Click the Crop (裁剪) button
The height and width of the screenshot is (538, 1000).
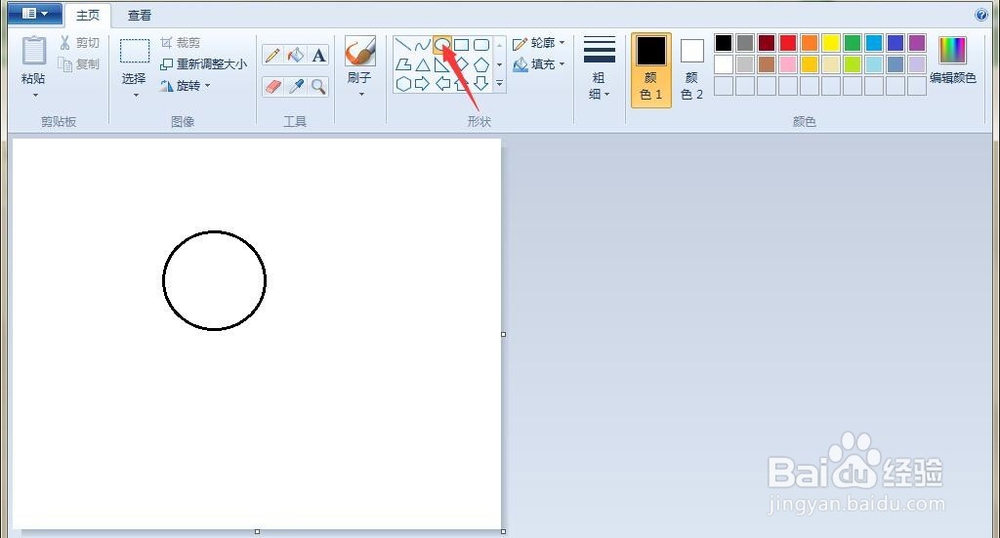[180, 43]
